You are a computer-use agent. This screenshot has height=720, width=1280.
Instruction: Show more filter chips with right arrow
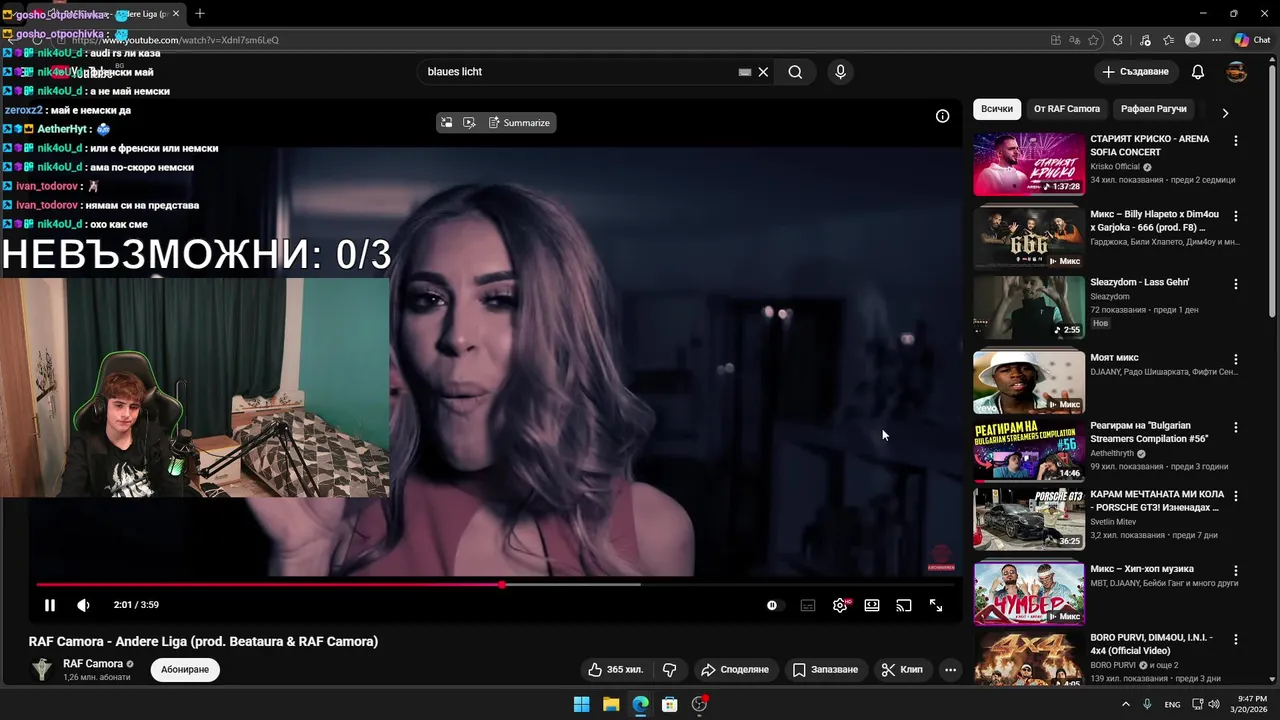click(x=1225, y=113)
